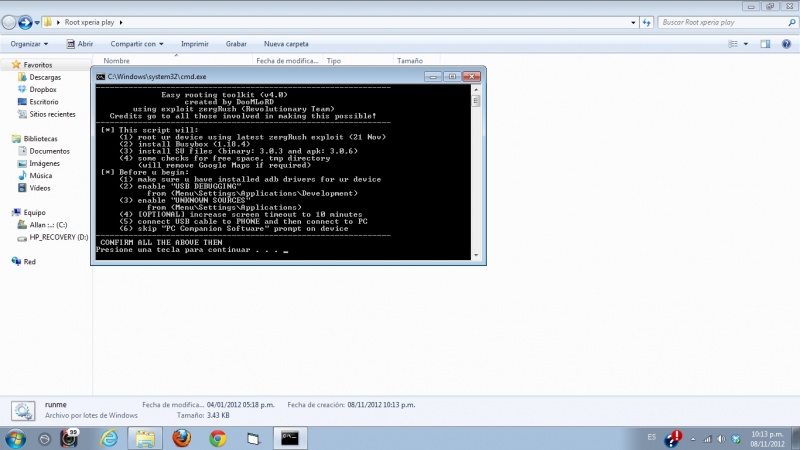Open the address bar history dropdown
Screen dimensions: 800x450
(633, 22)
